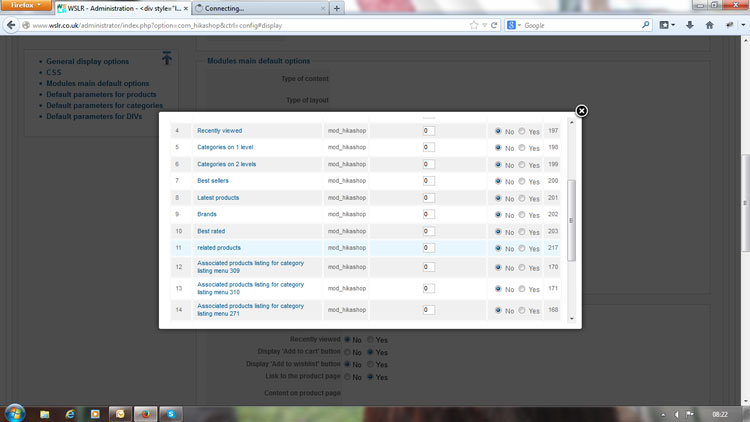This screenshot has width=750, height=422.
Task: Select No for listing menu 271 row
Action: 498,311
